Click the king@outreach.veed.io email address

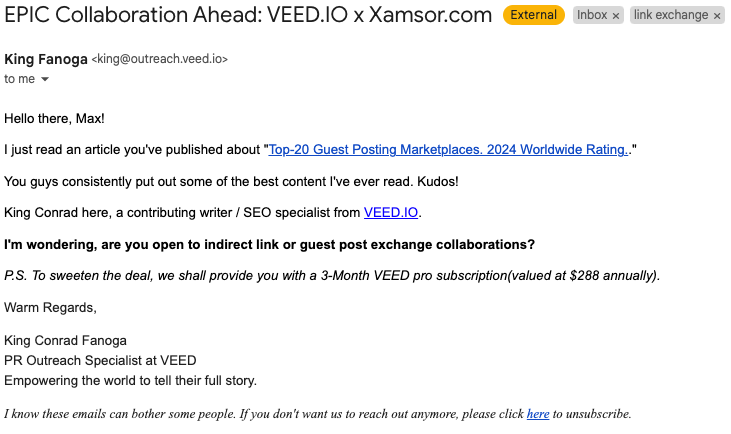(x=160, y=60)
